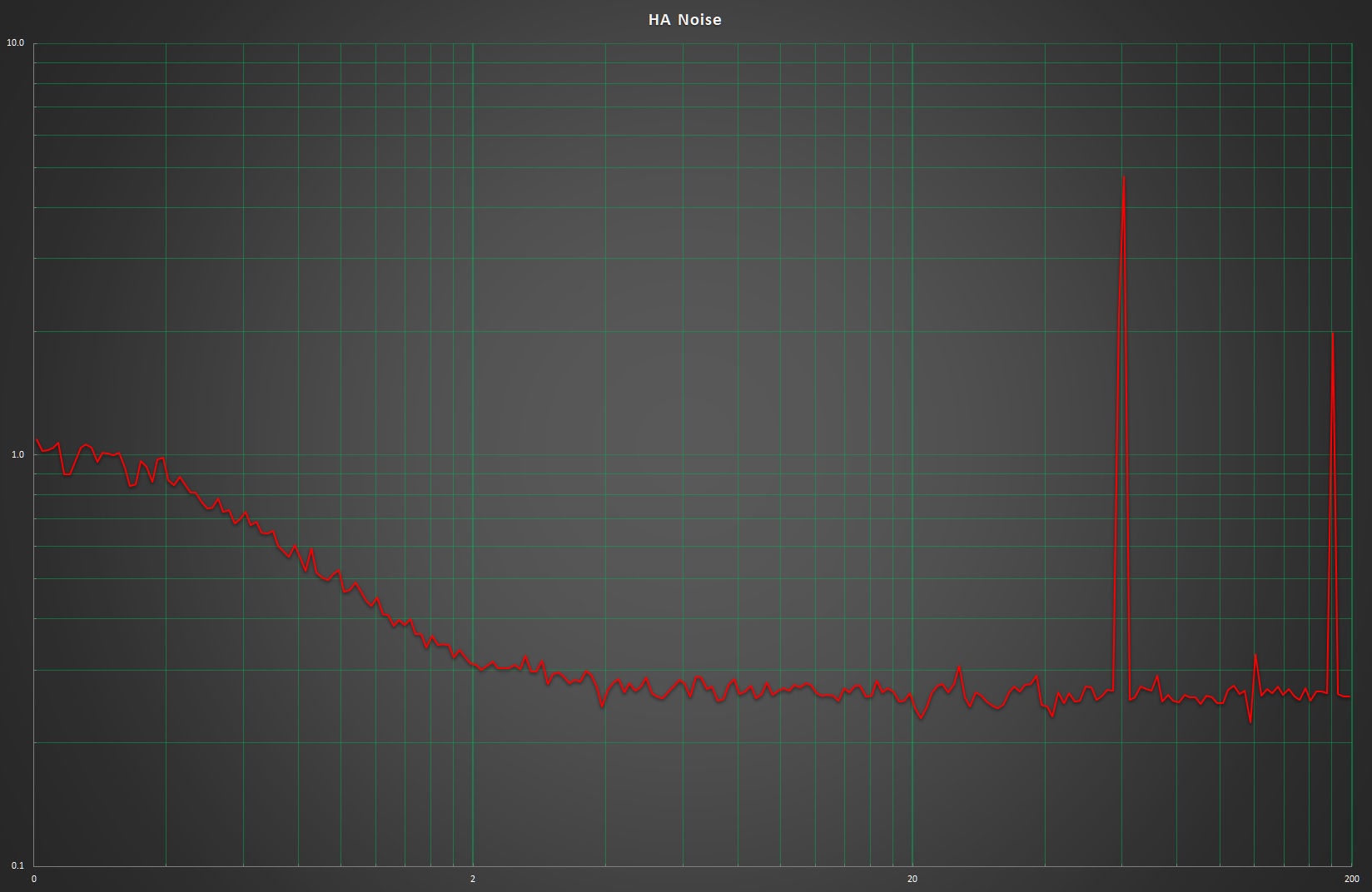This screenshot has width=1372, height=892.
Task: Click the tallest red noise spike peak
Action: [1123, 178]
